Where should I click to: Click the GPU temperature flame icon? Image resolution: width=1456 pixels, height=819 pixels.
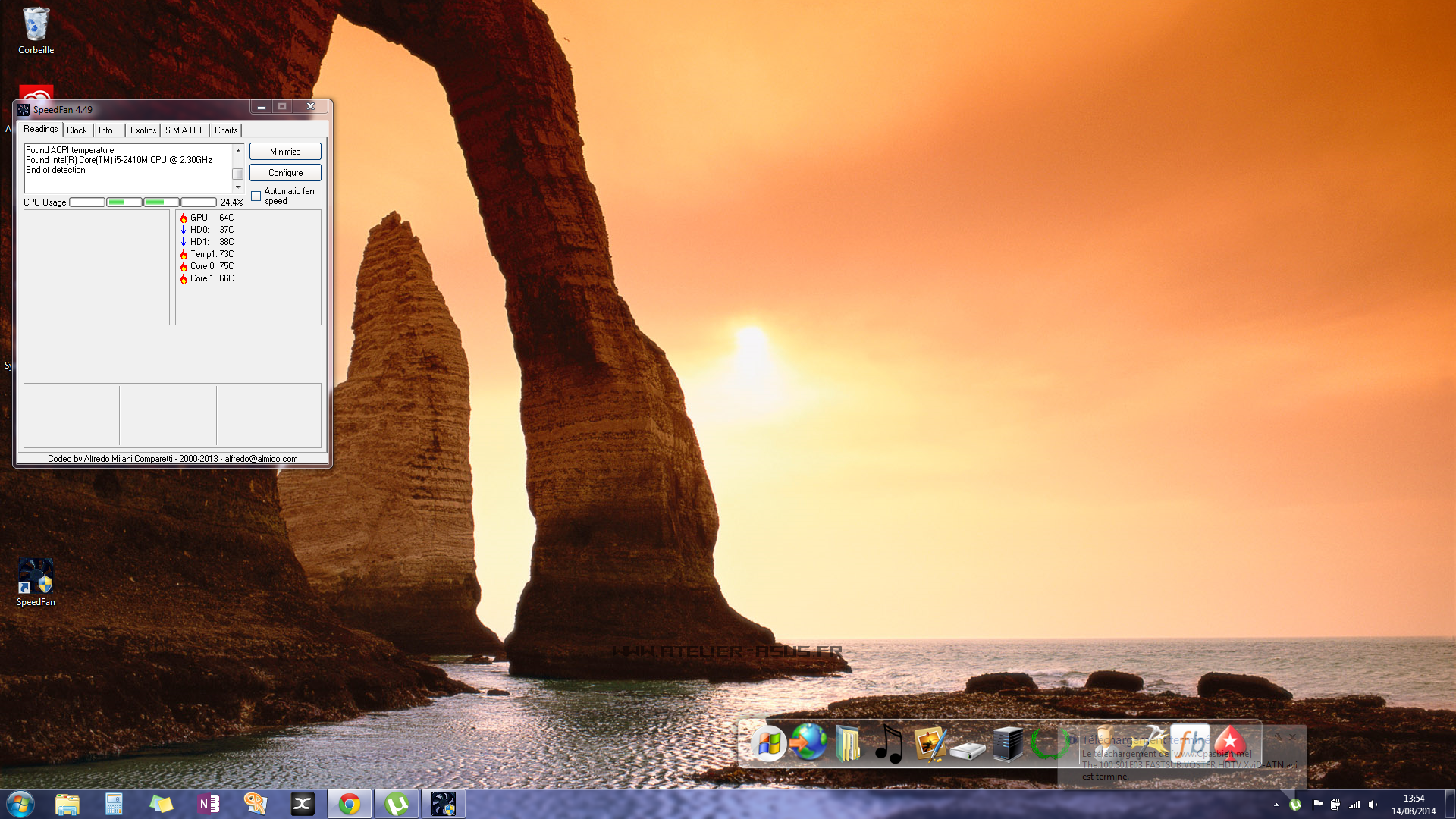[184, 218]
